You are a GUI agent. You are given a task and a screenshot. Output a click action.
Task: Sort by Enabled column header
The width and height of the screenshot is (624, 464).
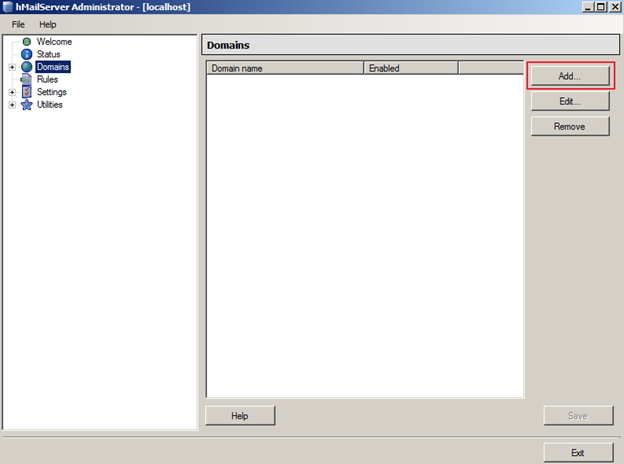pyautogui.click(x=411, y=68)
